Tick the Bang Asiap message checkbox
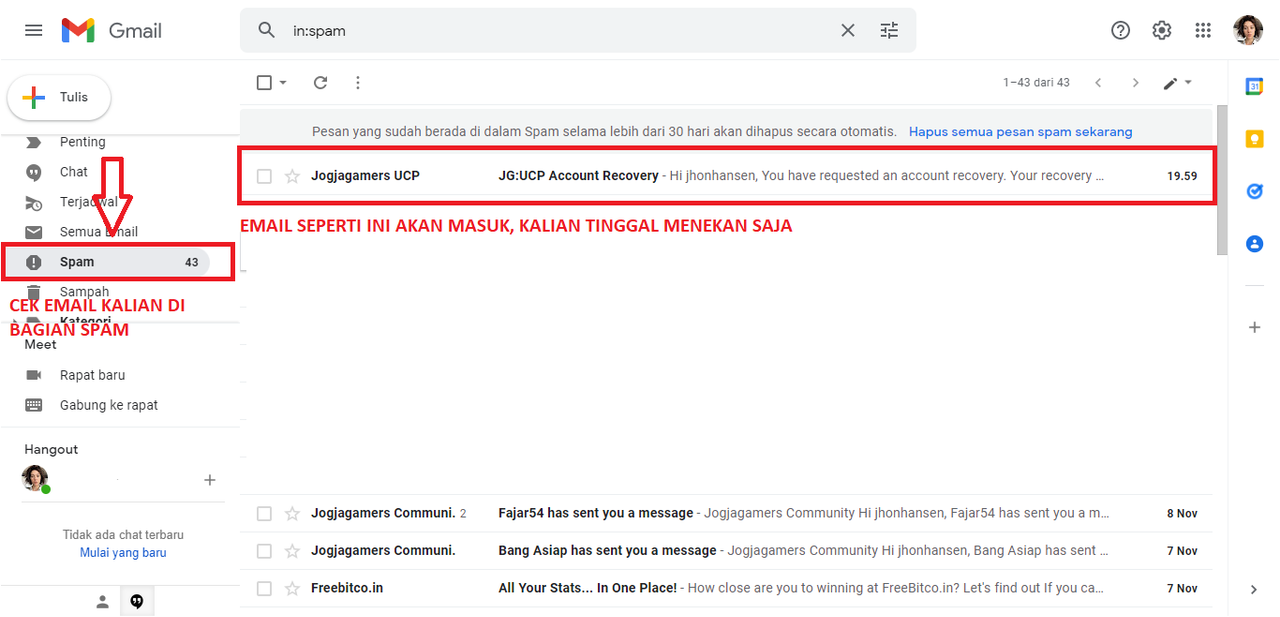The image size is (1280, 617). pyautogui.click(x=264, y=551)
